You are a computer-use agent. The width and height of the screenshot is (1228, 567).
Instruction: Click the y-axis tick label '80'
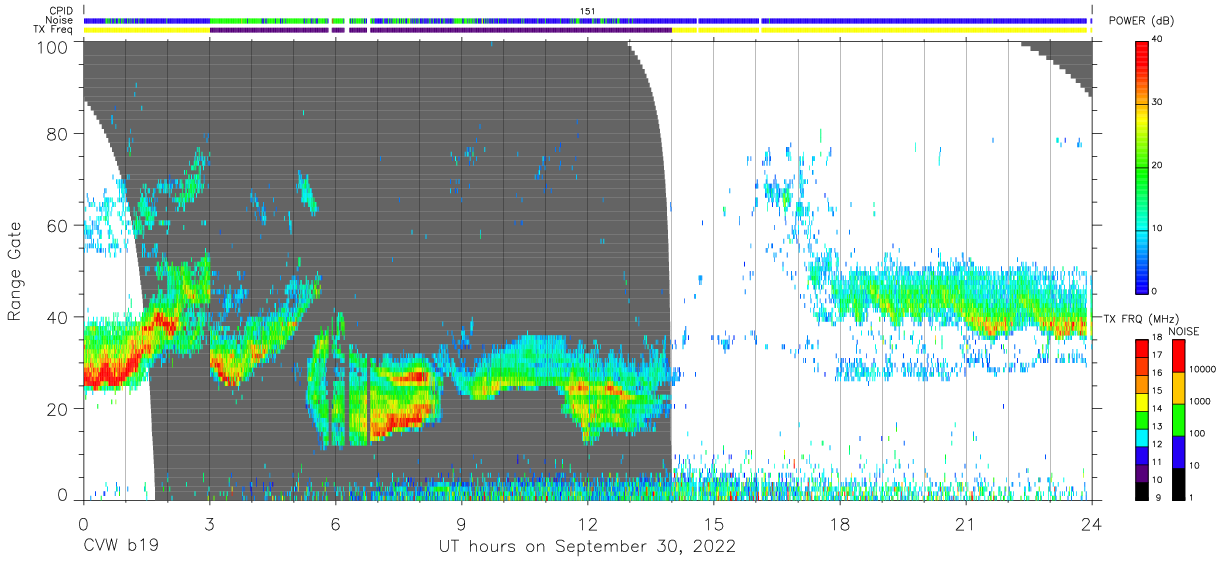click(x=58, y=133)
